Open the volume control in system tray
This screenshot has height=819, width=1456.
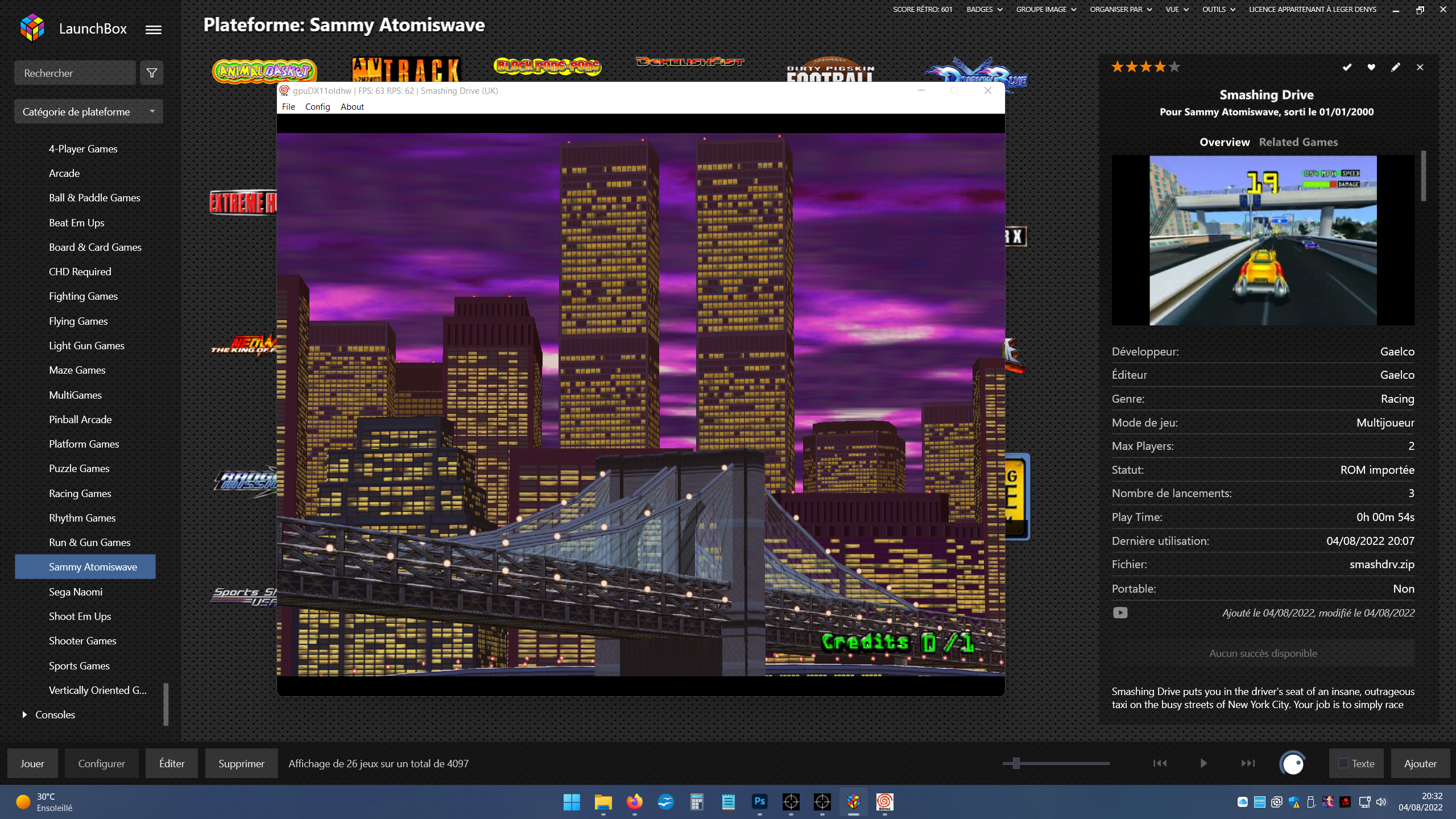click(1381, 802)
